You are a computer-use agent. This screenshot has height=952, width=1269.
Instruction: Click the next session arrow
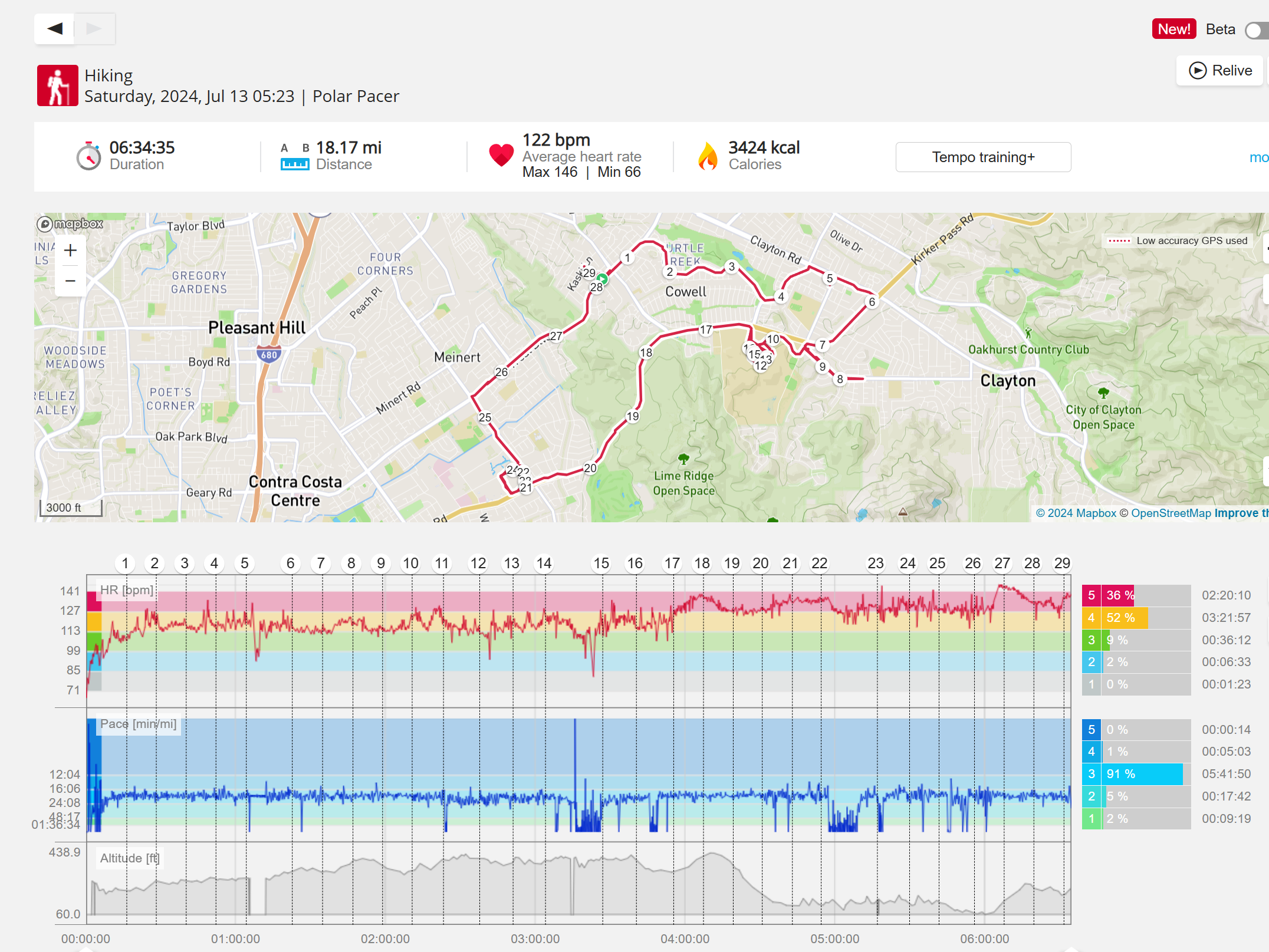point(94,28)
